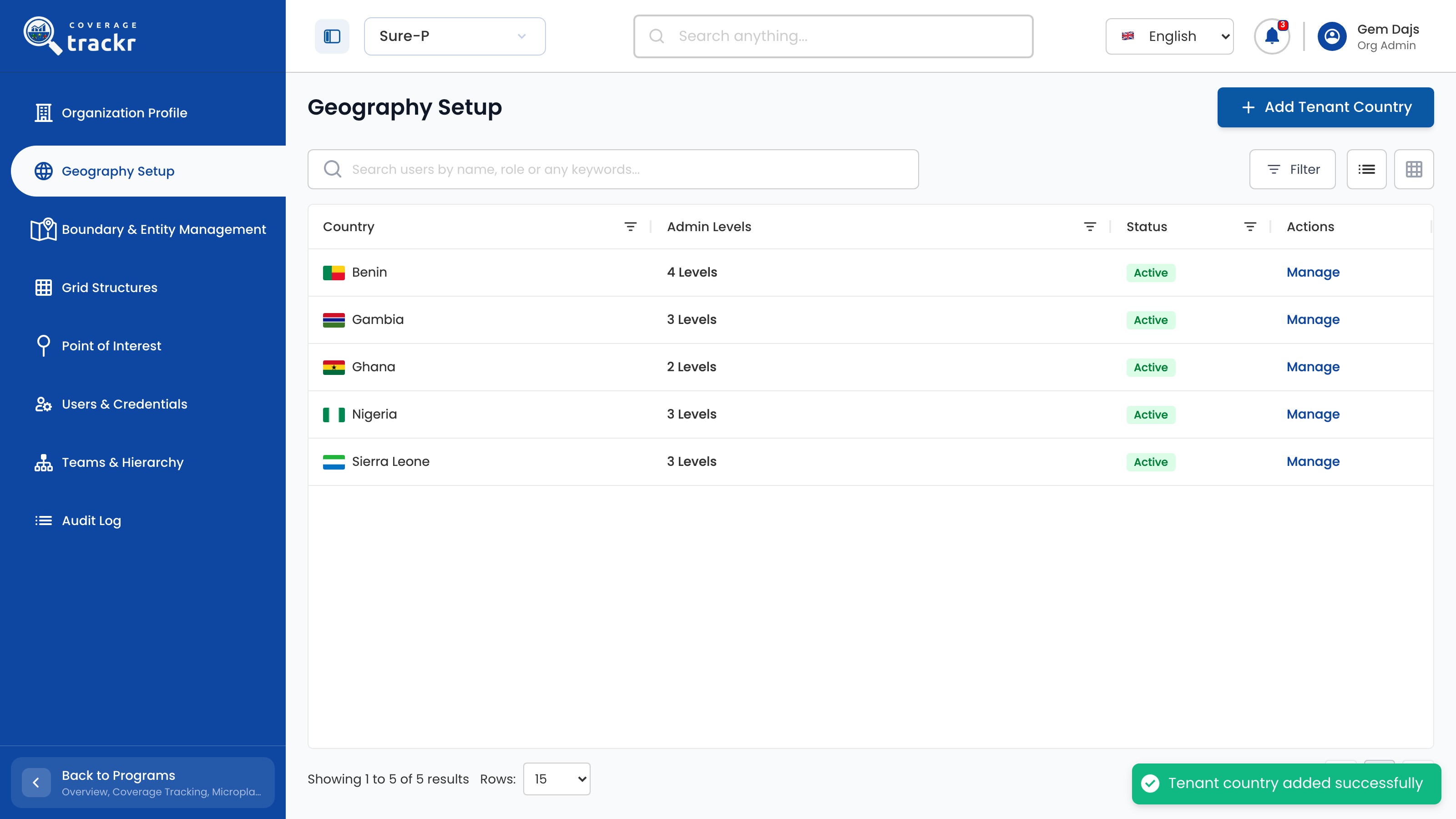Image resolution: width=1456 pixels, height=819 pixels.
Task: Click the Point of Interest pin icon
Action: tap(44, 346)
